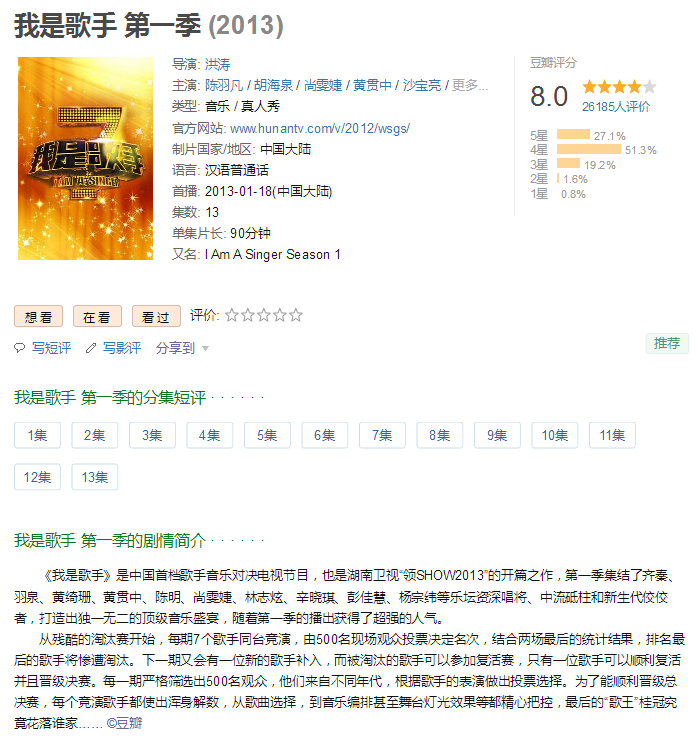The image size is (696, 745).
Task: Expand cast list via 更多...
Action: pos(469,85)
